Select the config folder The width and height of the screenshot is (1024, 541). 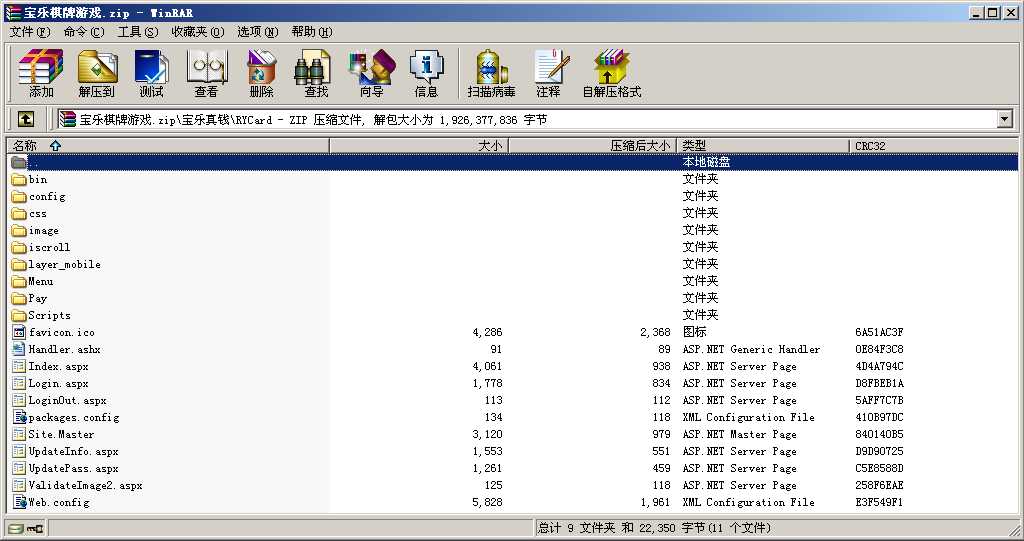(x=39, y=196)
